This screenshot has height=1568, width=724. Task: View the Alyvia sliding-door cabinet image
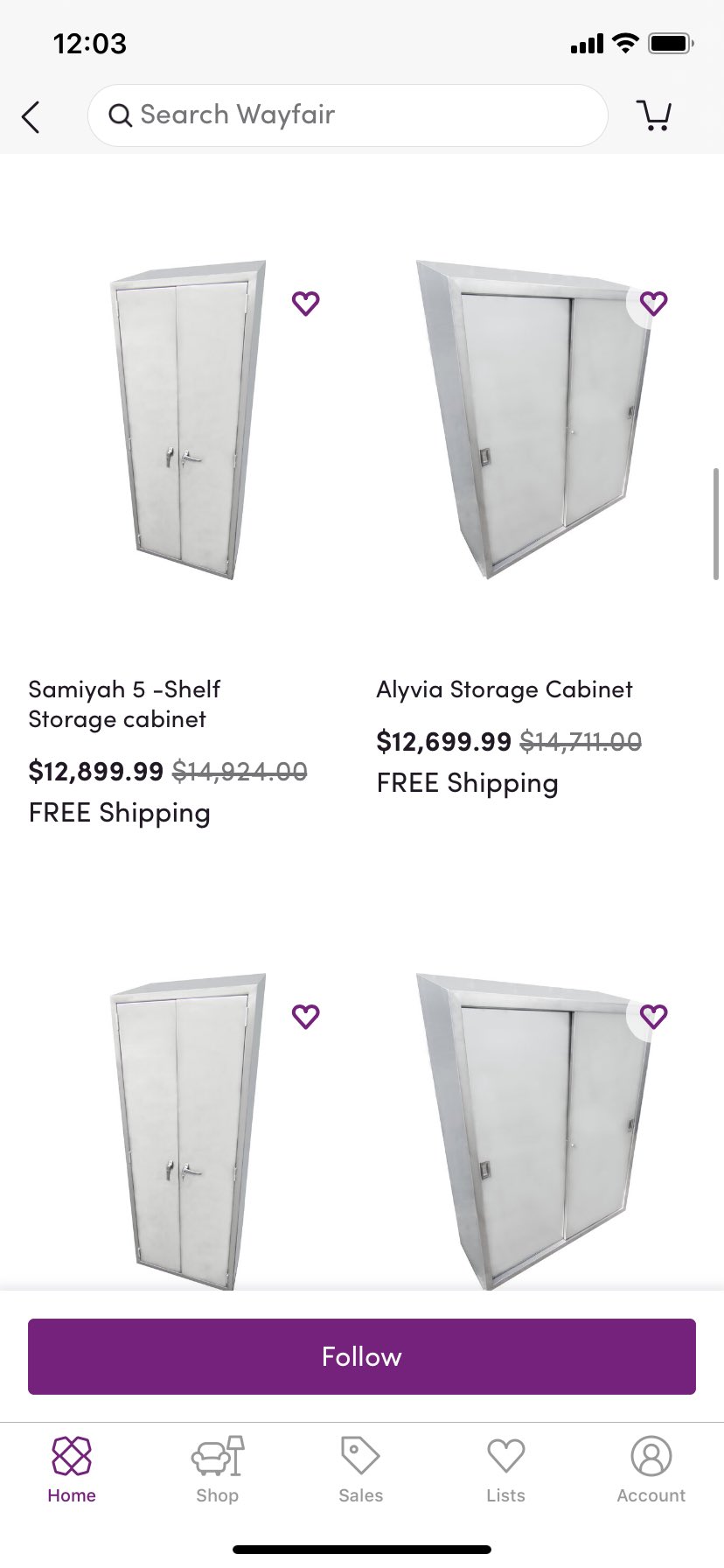533,420
